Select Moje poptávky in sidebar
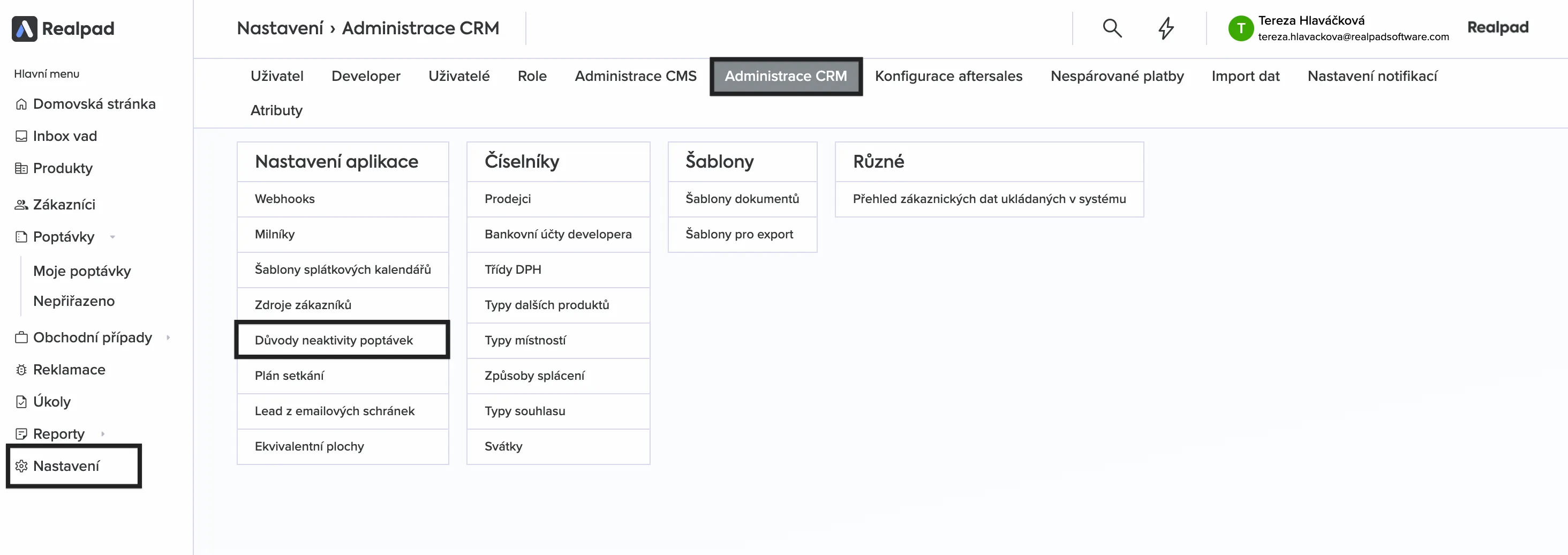1568x555 pixels. (81, 271)
